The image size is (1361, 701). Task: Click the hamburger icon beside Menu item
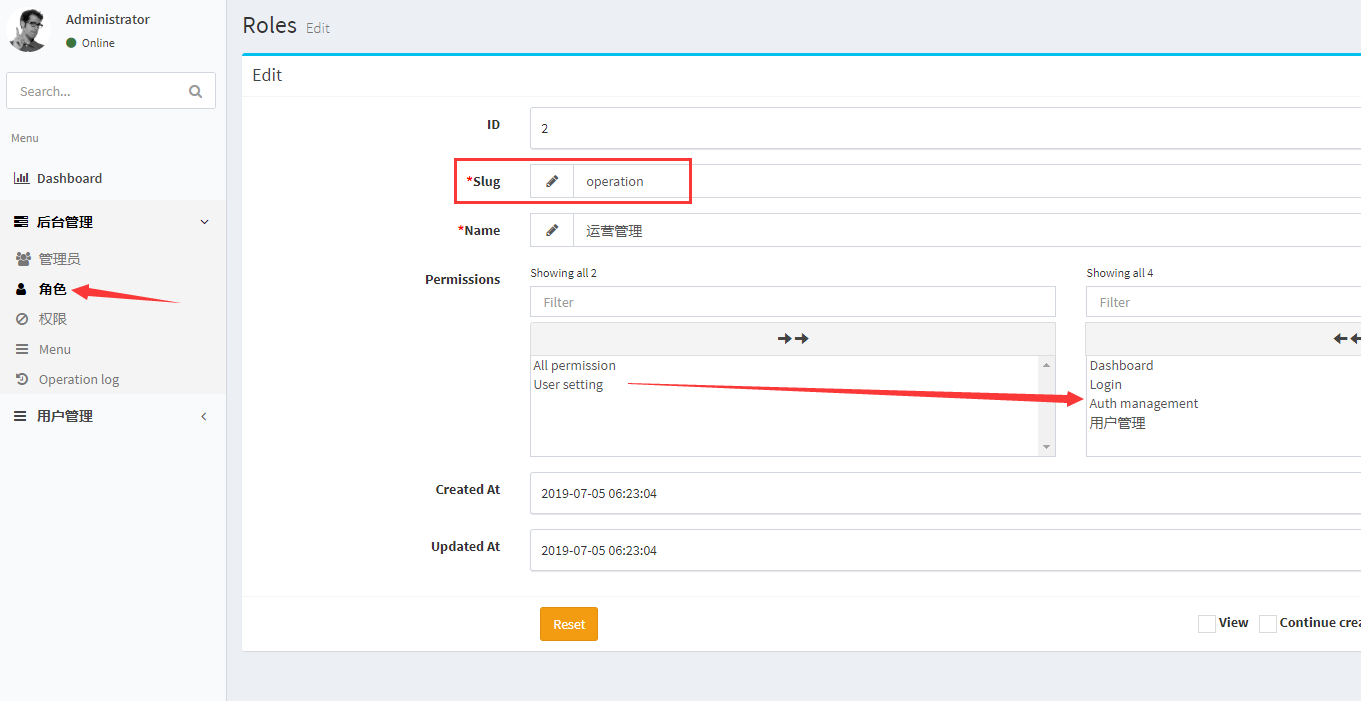pyautogui.click(x=21, y=349)
